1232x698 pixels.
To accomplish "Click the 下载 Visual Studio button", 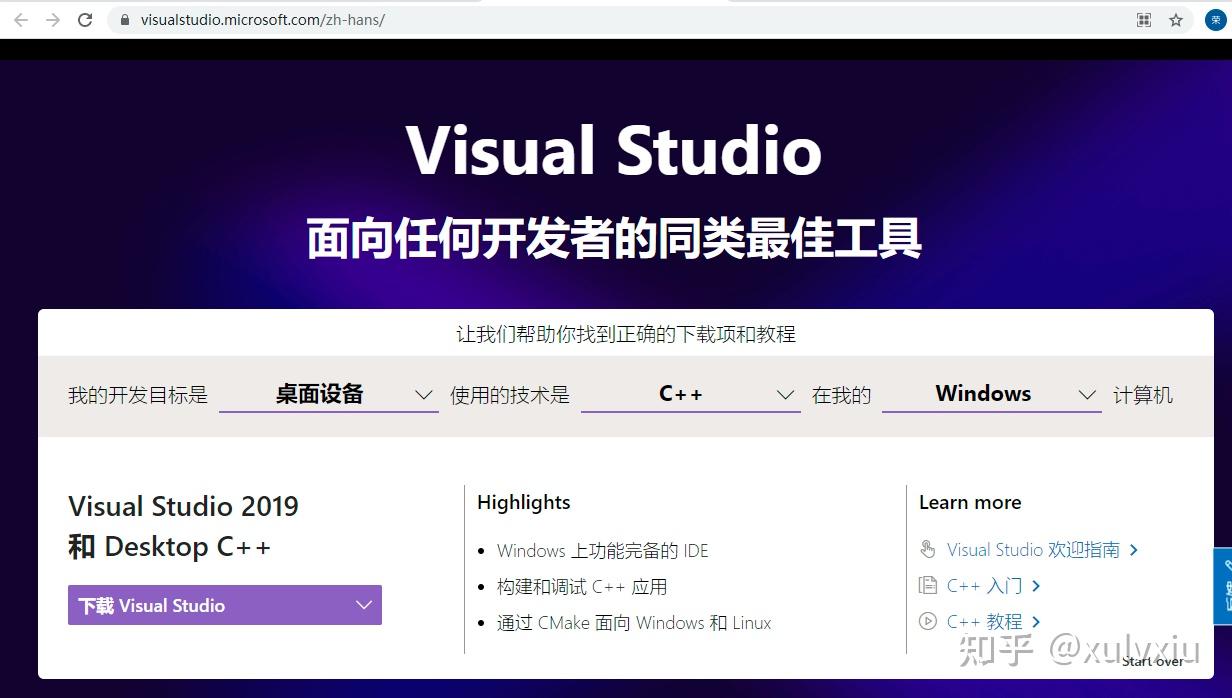I will click(x=225, y=605).
